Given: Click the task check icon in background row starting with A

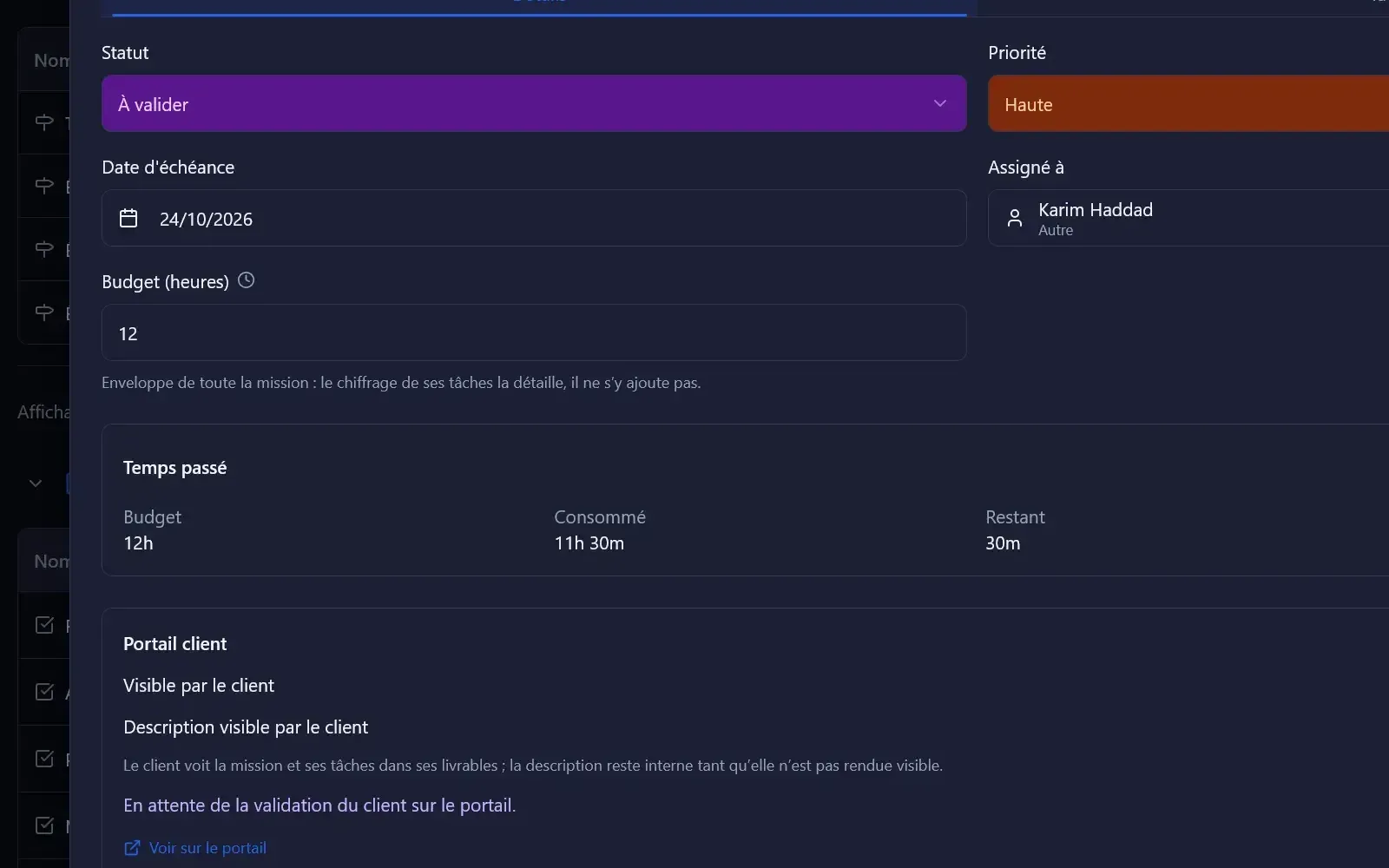Looking at the screenshot, I should point(44,692).
